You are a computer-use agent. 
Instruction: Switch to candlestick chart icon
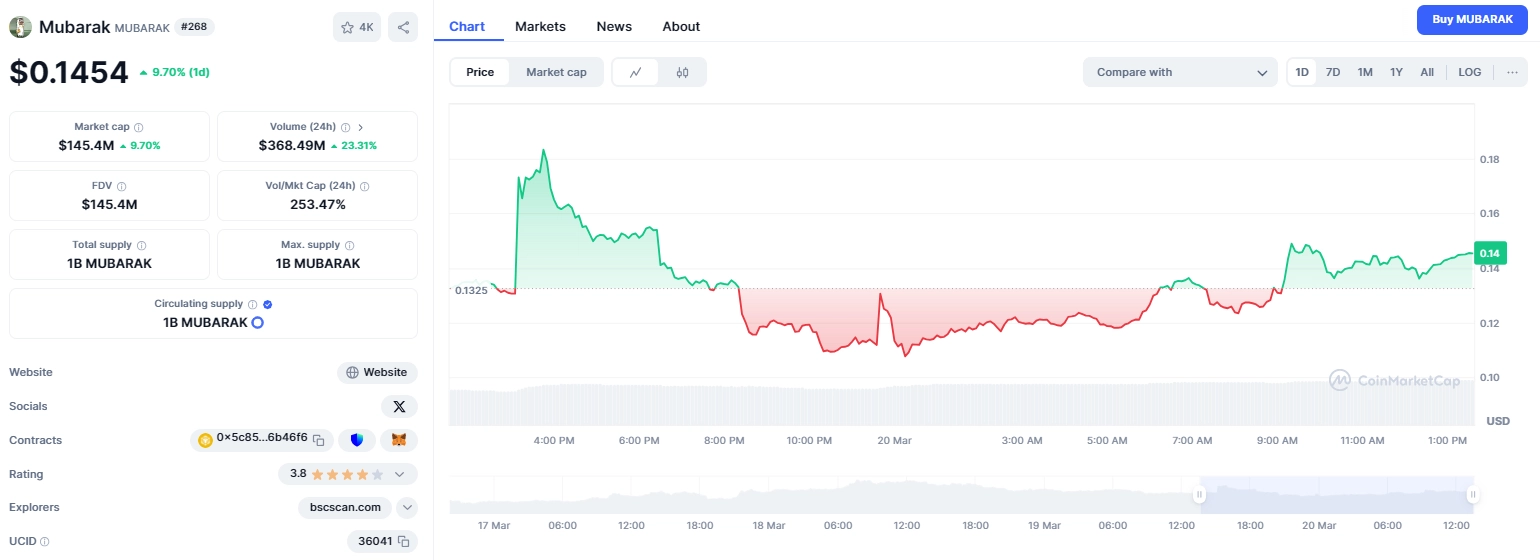[682, 72]
